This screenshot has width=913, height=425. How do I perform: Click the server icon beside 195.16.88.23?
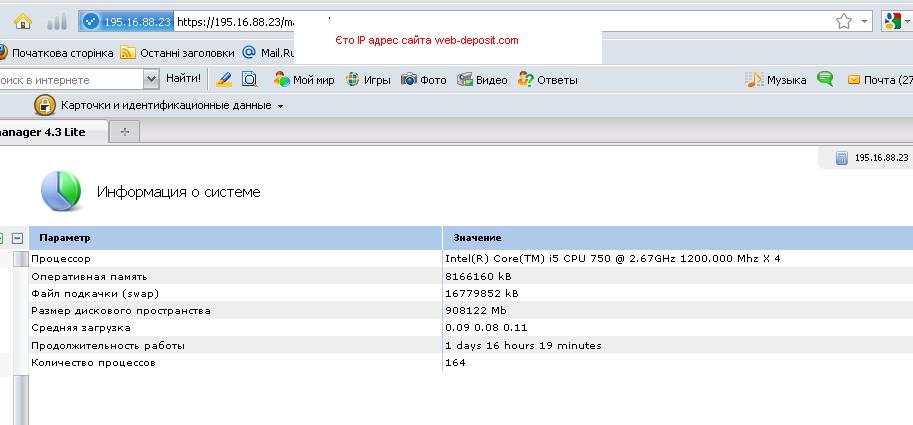tap(841, 158)
